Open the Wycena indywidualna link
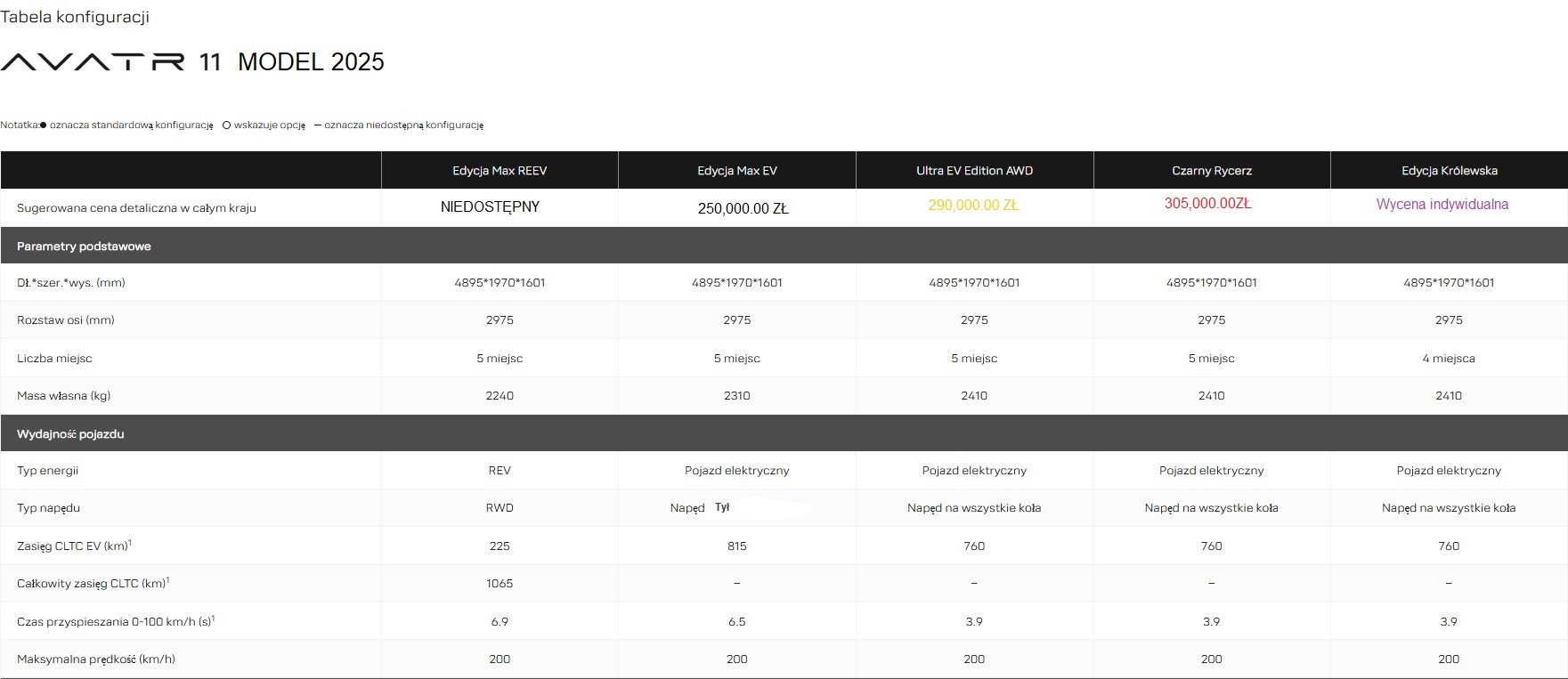 1442,205
